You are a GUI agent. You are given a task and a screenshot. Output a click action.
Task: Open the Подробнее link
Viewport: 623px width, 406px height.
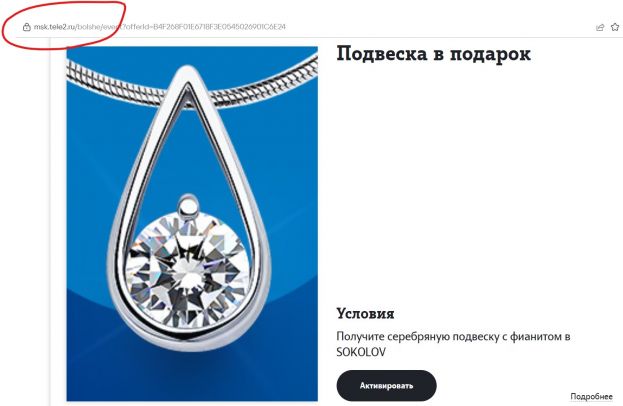(x=591, y=396)
